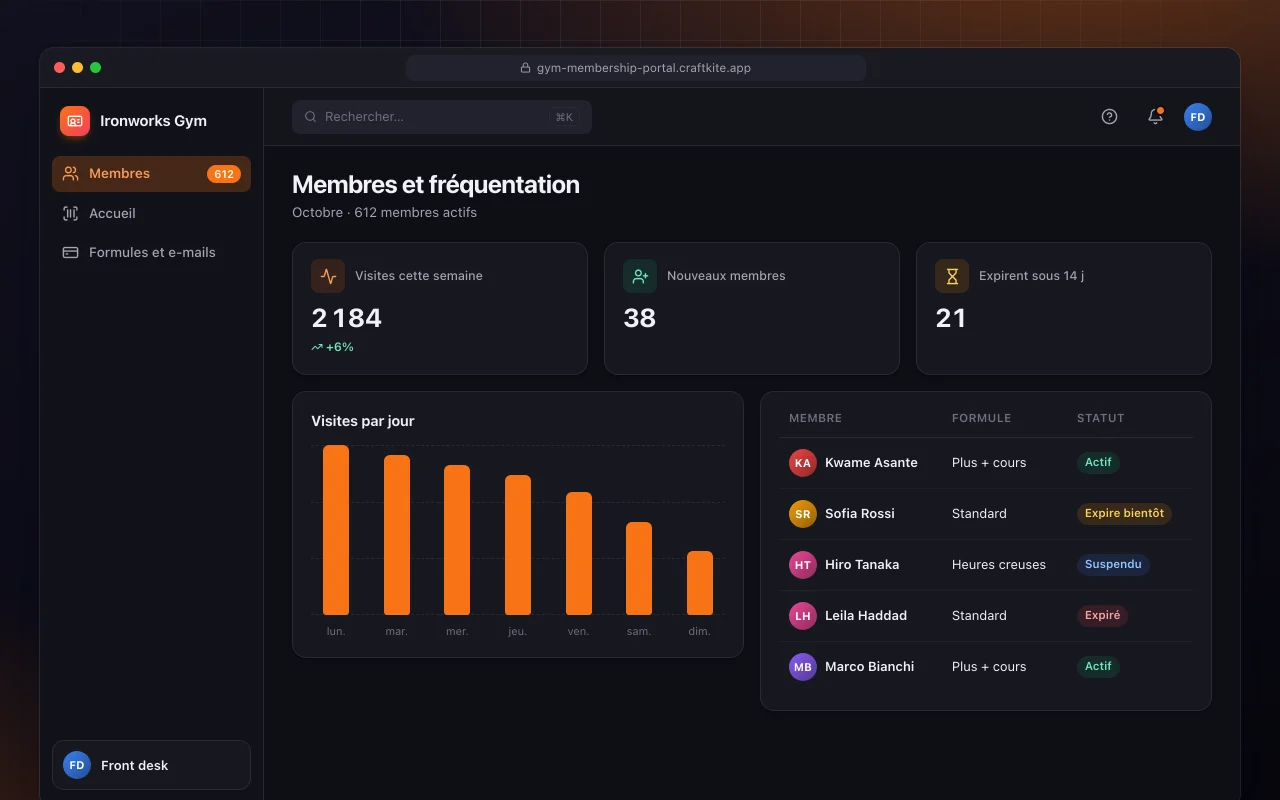
Task: Click the MB avatar for Marco Bianchi
Action: coord(803,667)
